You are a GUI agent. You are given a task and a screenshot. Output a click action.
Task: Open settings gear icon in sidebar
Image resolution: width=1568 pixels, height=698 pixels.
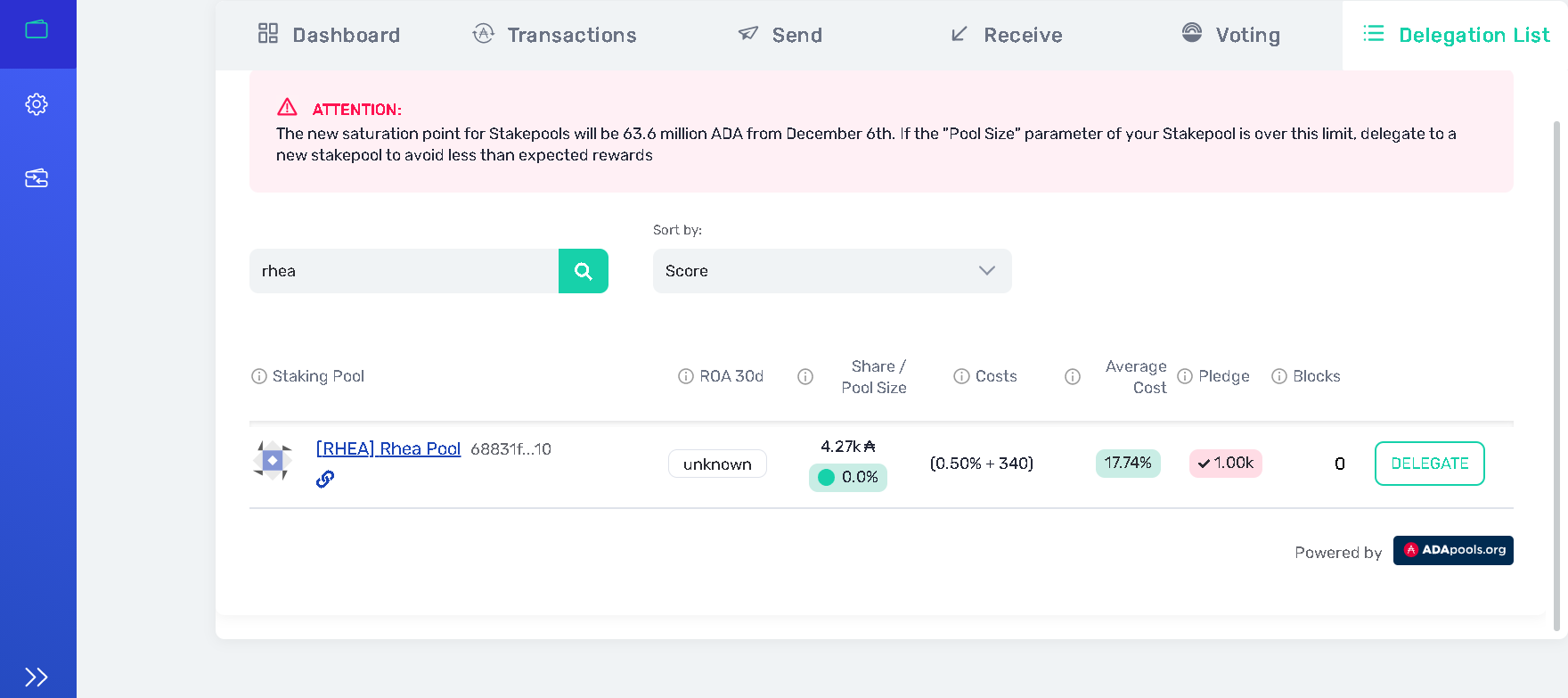pos(37,104)
